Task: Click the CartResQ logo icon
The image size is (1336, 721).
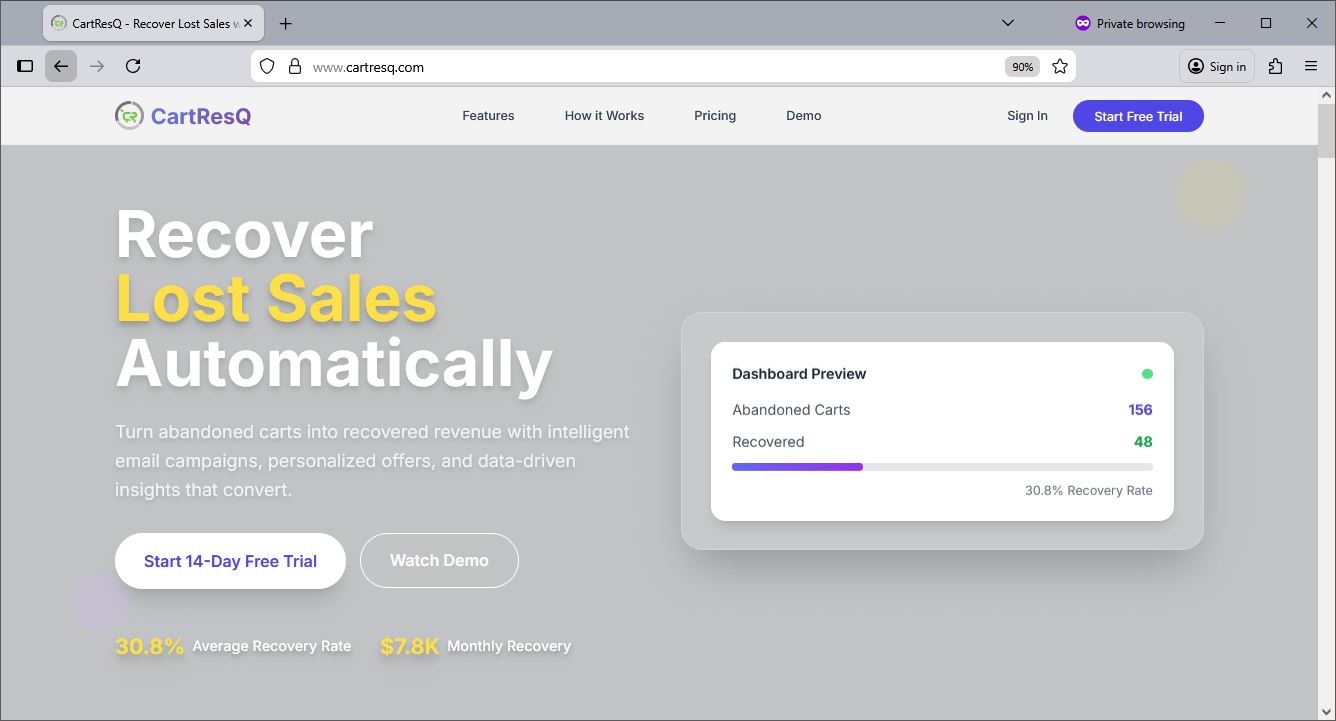Action: click(x=129, y=116)
